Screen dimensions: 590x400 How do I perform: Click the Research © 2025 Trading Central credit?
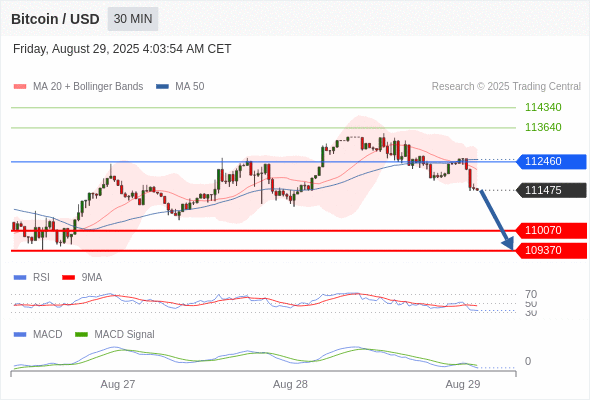[506, 87]
